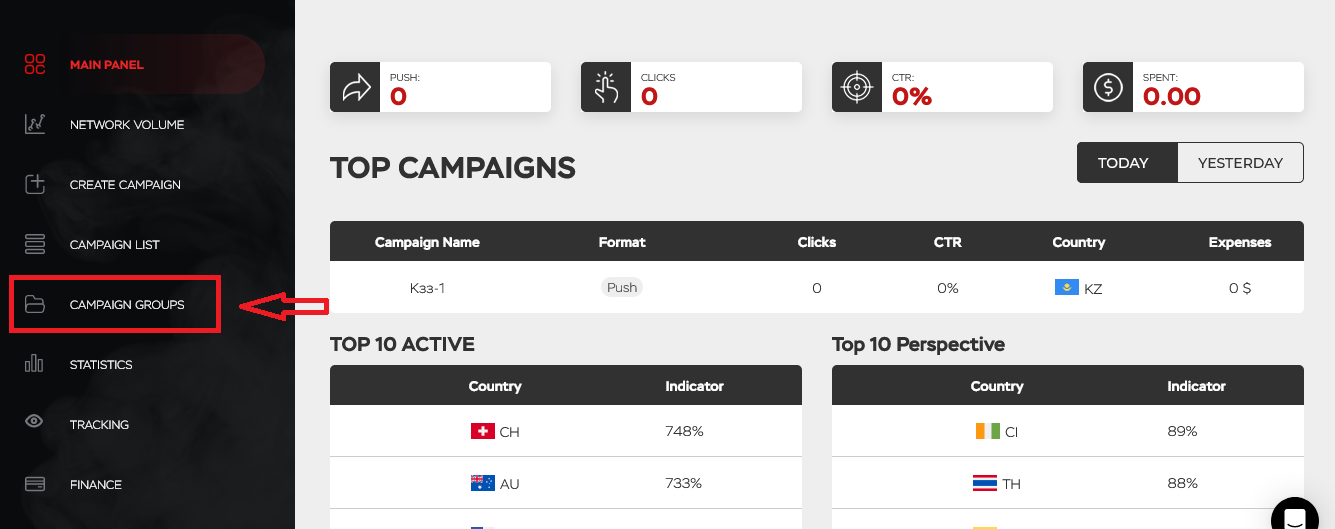Switch to the Yesterday tab
1335x529 pixels.
pyautogui.click(x=1240, y=163)
